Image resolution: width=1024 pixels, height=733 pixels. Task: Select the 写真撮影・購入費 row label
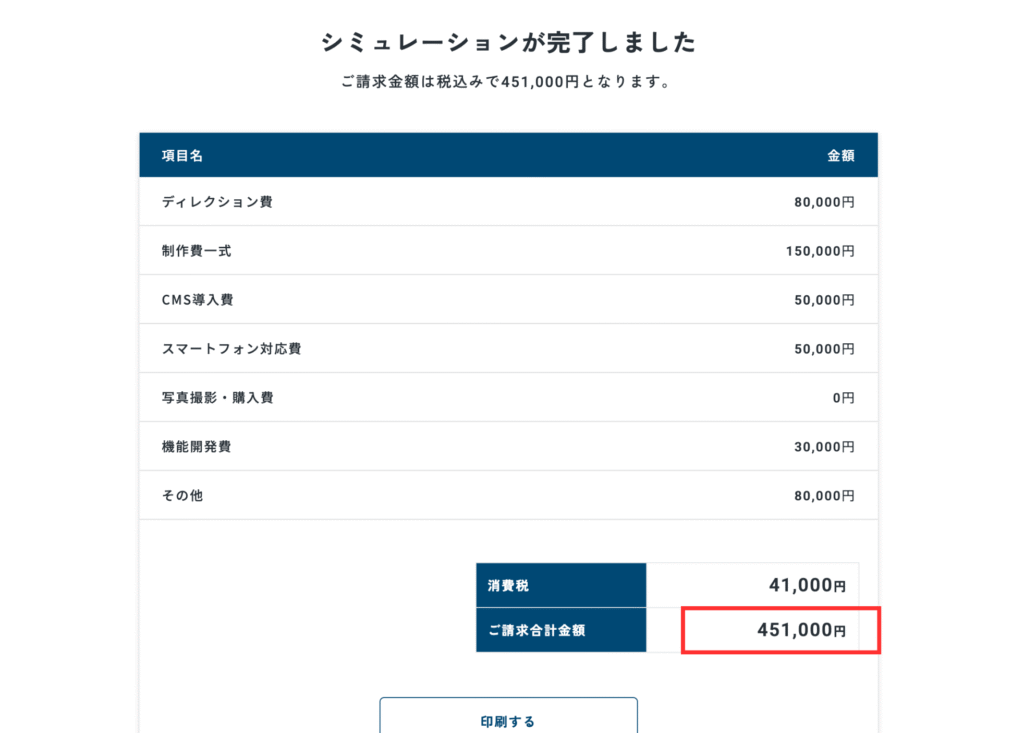point(217,398)
